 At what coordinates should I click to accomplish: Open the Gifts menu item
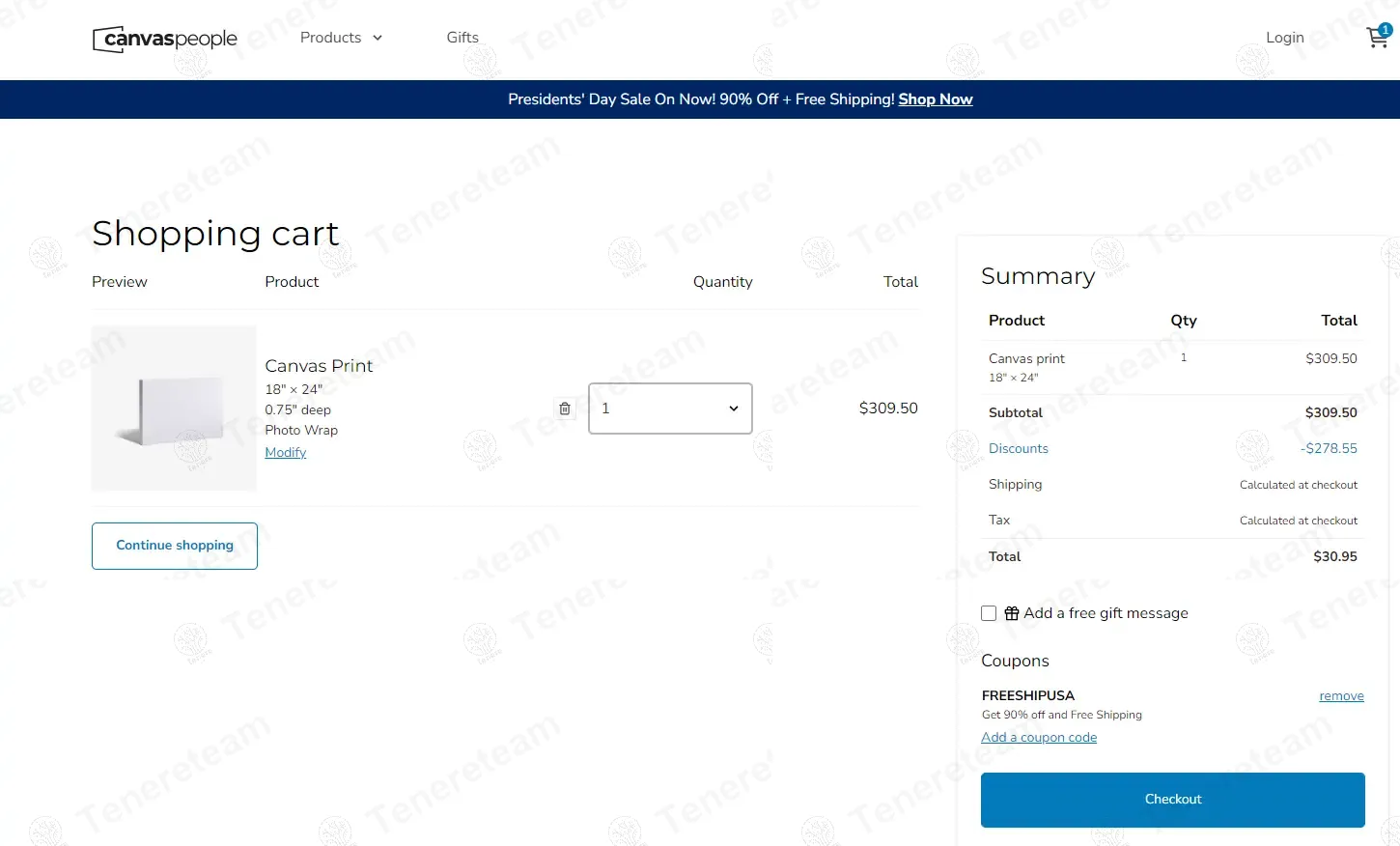462,38
